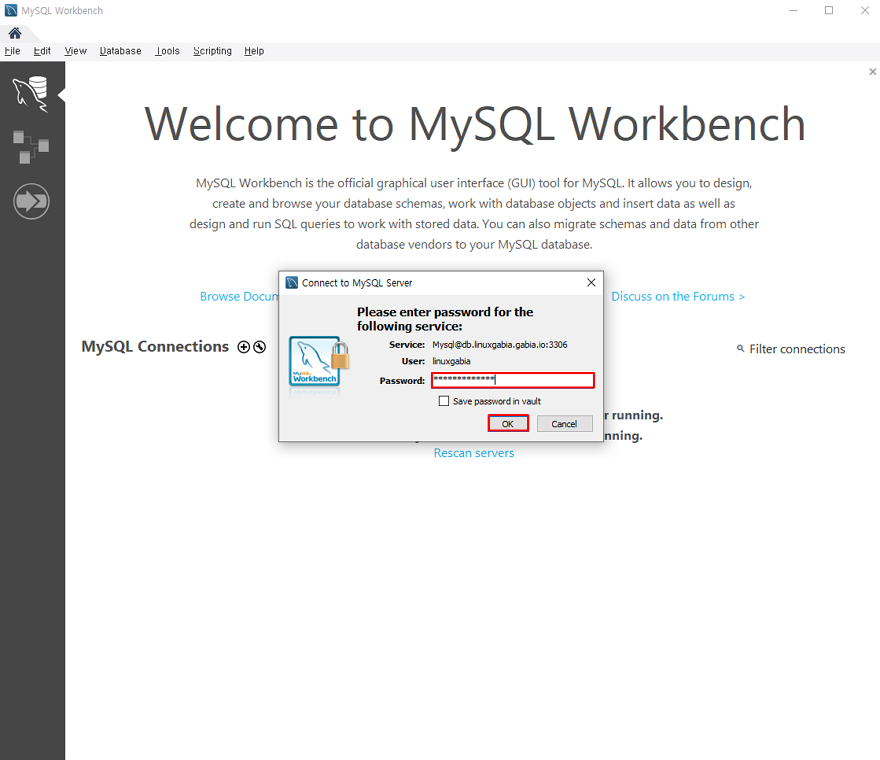Open the Database menu

(x=121, y=51)
